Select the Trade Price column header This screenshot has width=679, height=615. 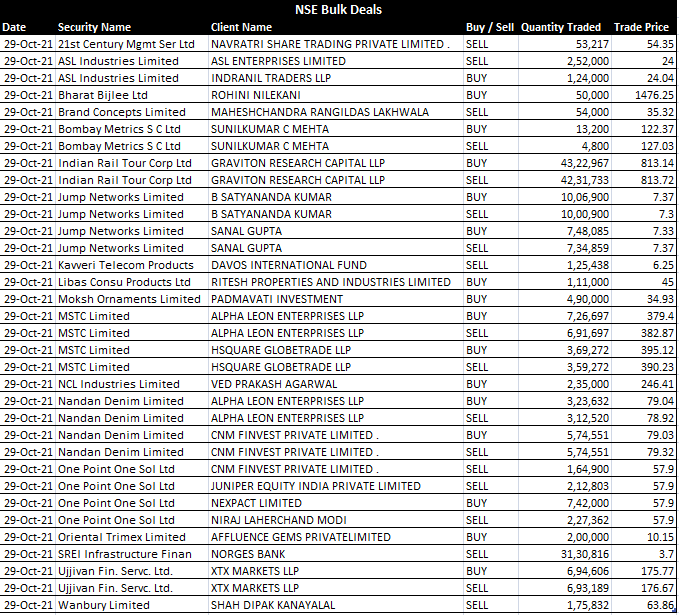point(641,27)
